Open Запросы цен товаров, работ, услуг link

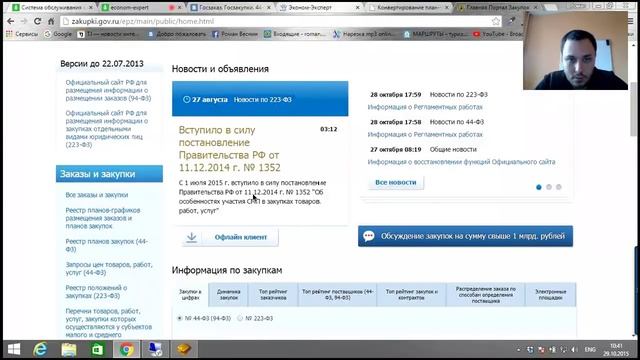(109, 269)
